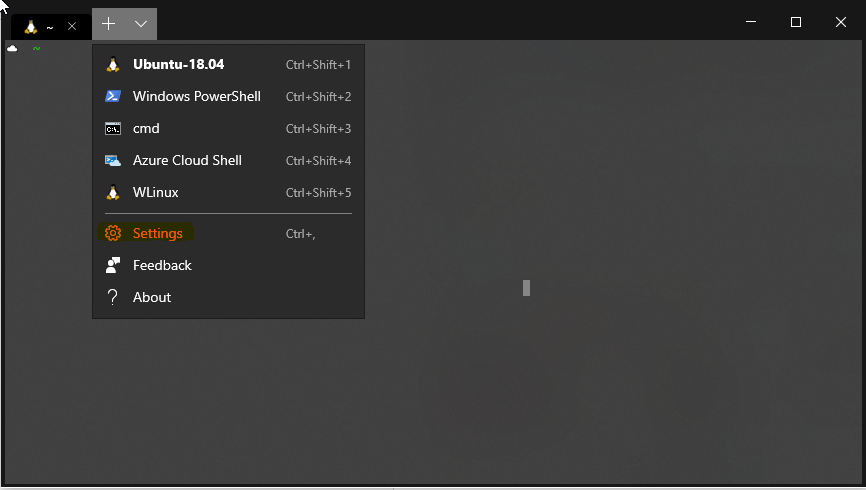Image resolution: width=866 pixels, height=490 pixels.
Task: Click the Azure Cloud Shell icon
Action: [113, 161]
